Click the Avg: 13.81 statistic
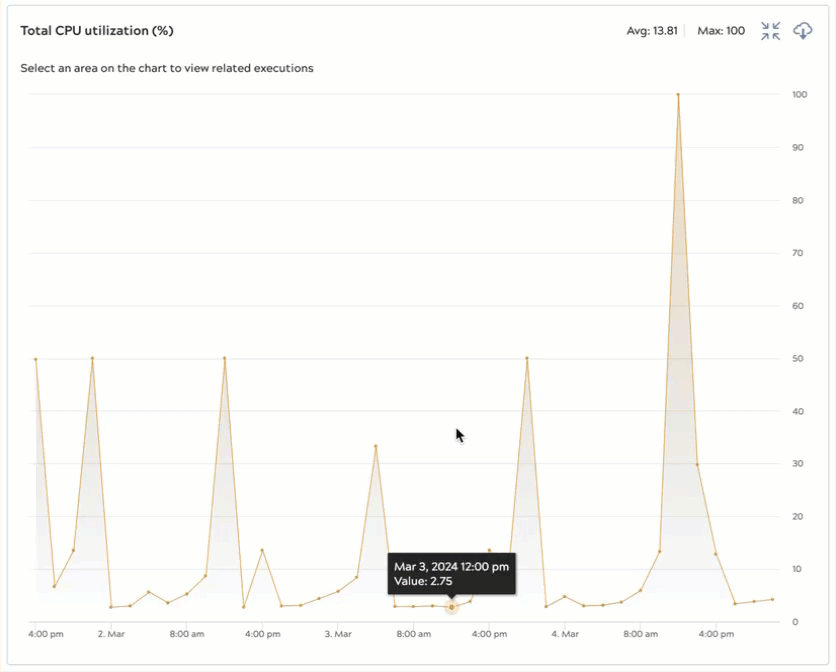 652,31
